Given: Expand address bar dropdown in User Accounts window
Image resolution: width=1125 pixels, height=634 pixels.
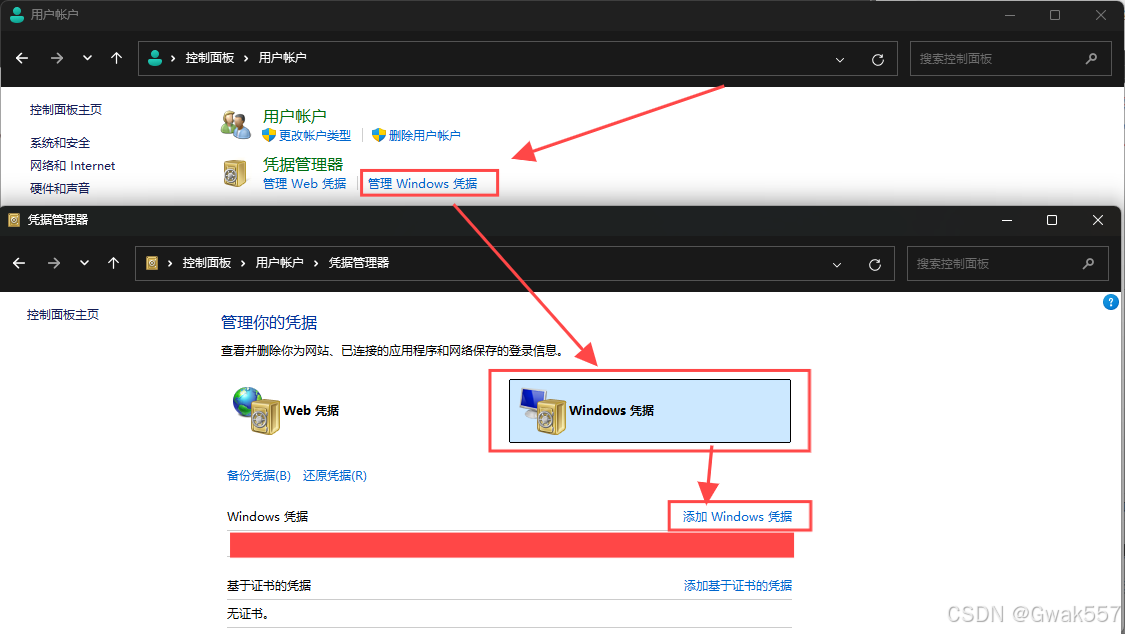Looking at the screenshot, I should tap(839, 60).
